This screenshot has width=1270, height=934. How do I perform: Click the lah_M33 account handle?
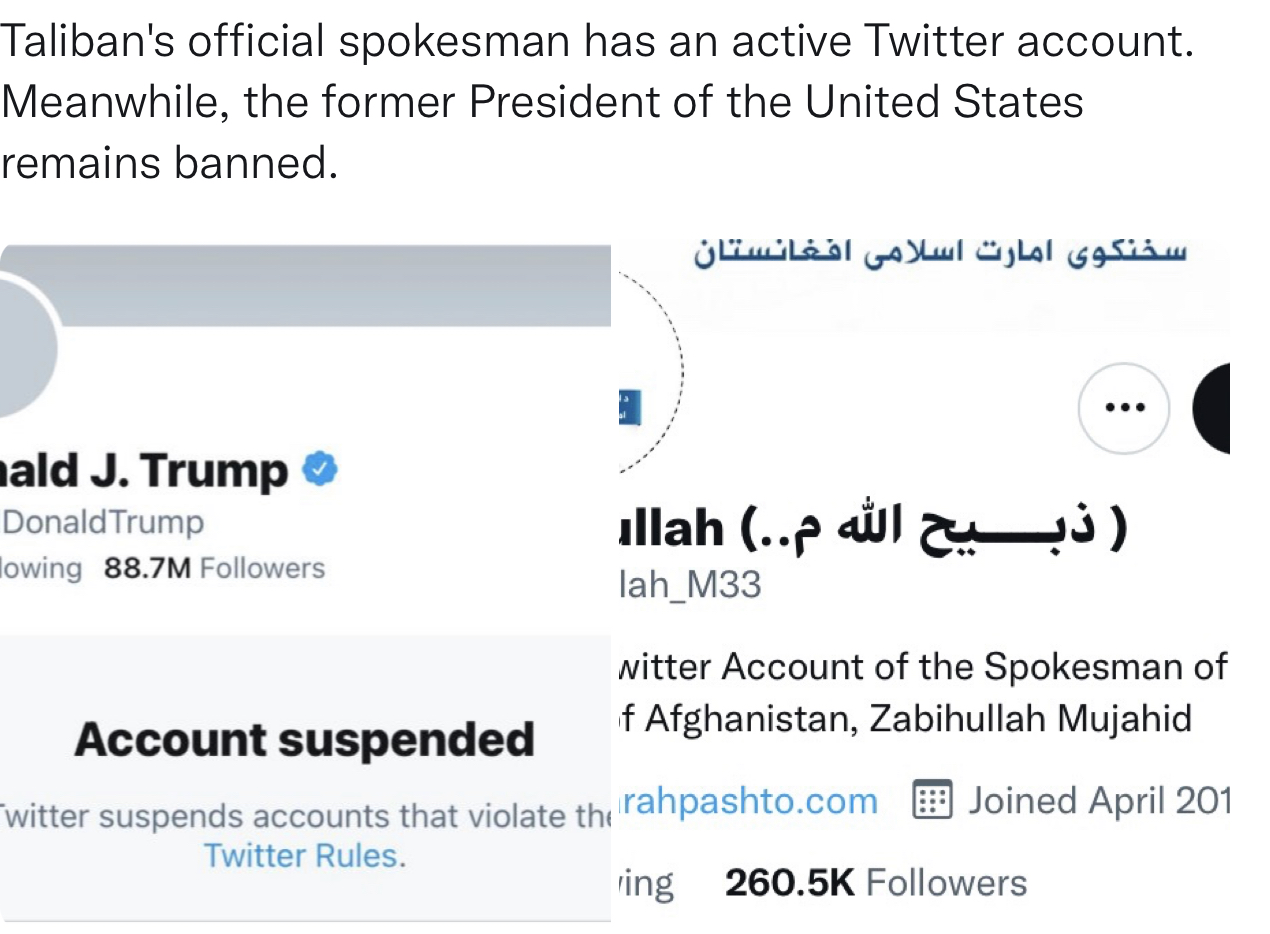pyautogui.click(x=690, y=584)
